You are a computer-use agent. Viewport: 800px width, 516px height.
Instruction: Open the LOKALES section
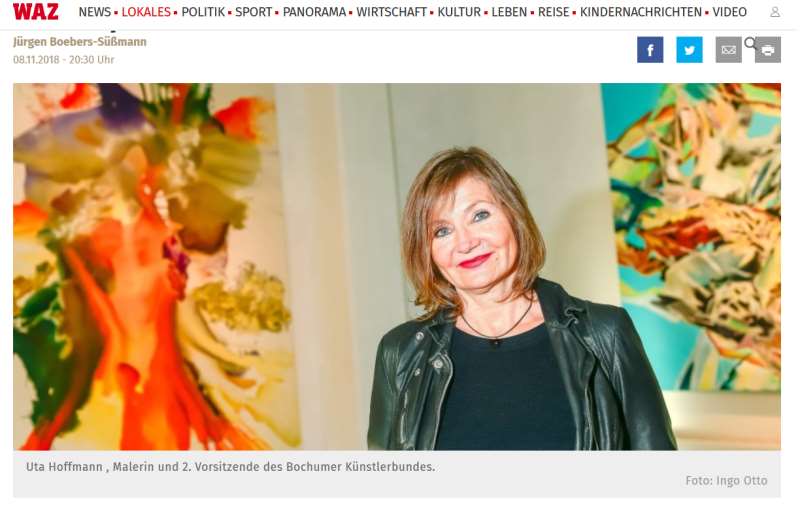pyautogui.click(x=146, y=12)
